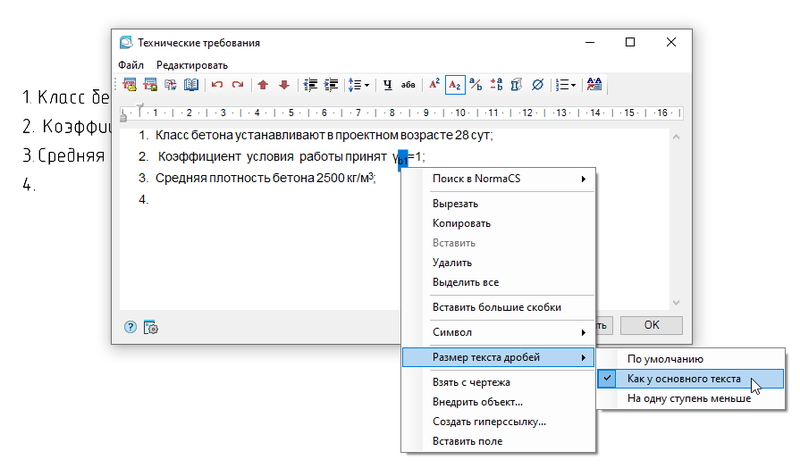Open the notebook (open book) icon

click(x=191, y=85)
